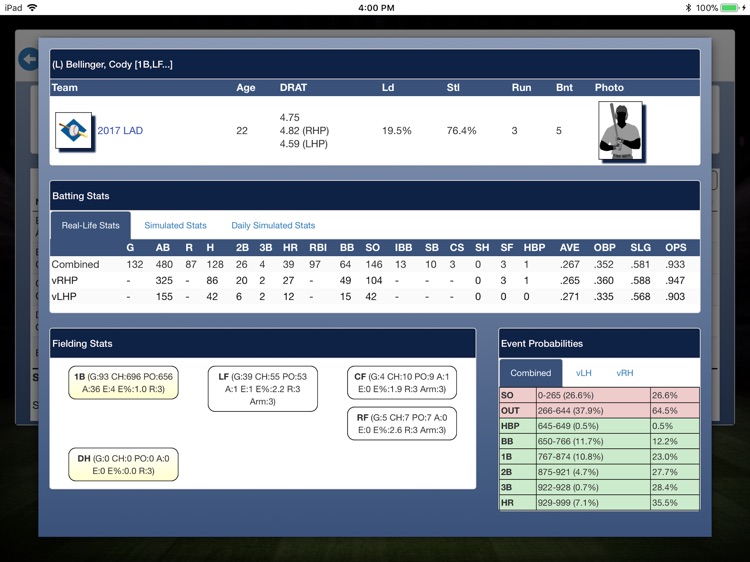Screen dimensions: 750x562
Task: Tap the HR row range 929-999
Action: coord(568,503)
